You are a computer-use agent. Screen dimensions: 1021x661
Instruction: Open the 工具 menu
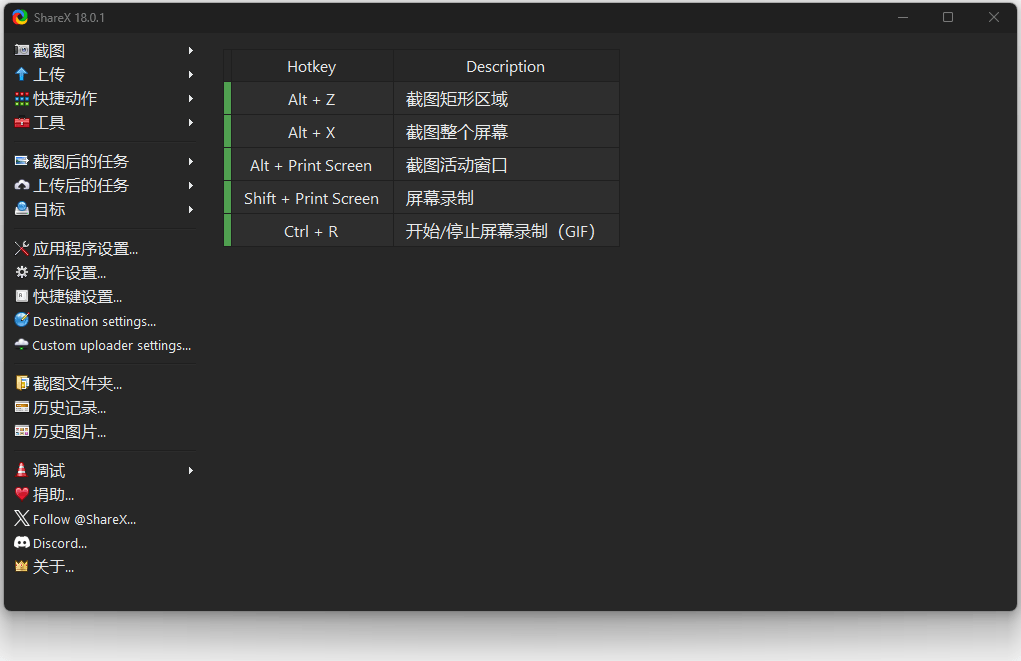[104, 122]
